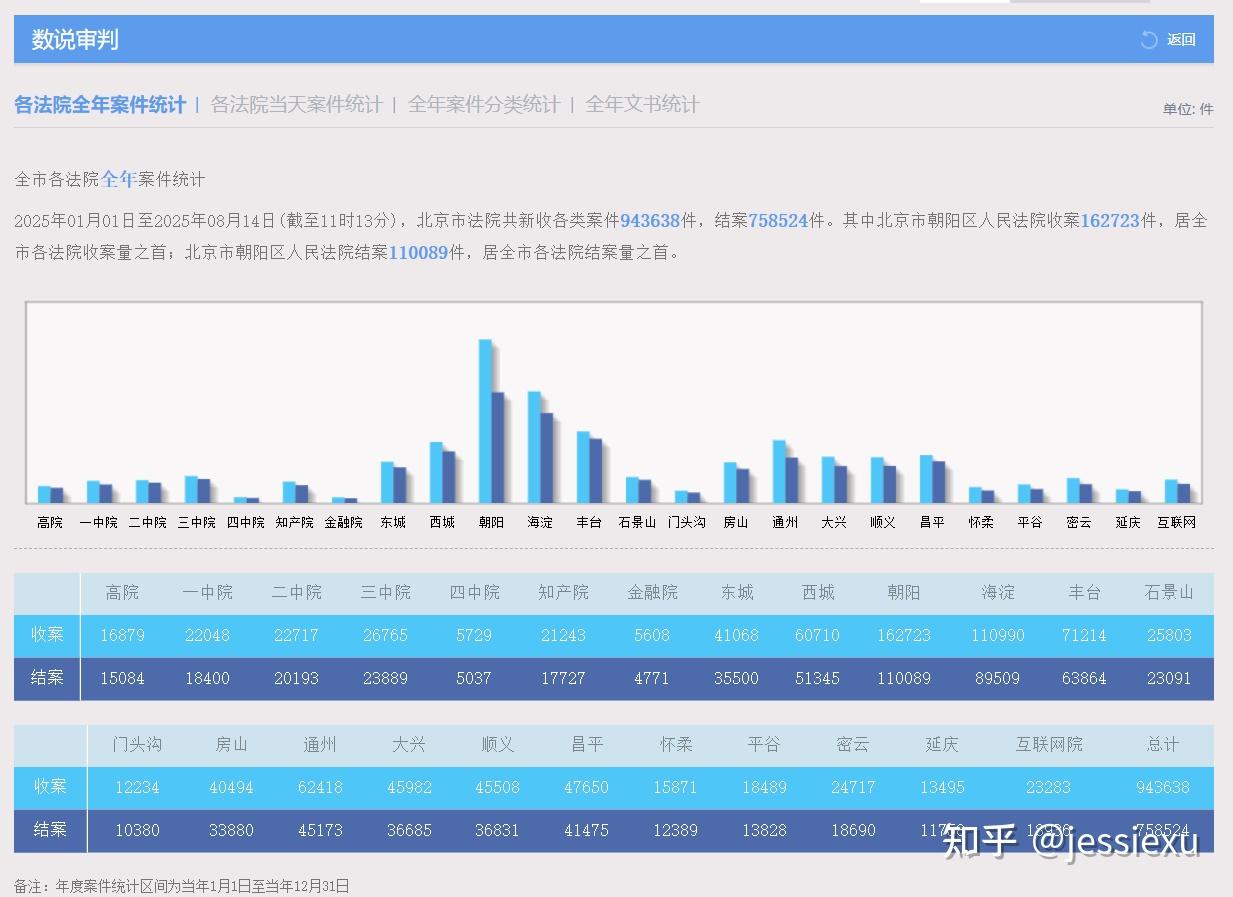Click 知产院 结案 cell 17727
Screen dimensions: 1233x897
tap(563, 678)
